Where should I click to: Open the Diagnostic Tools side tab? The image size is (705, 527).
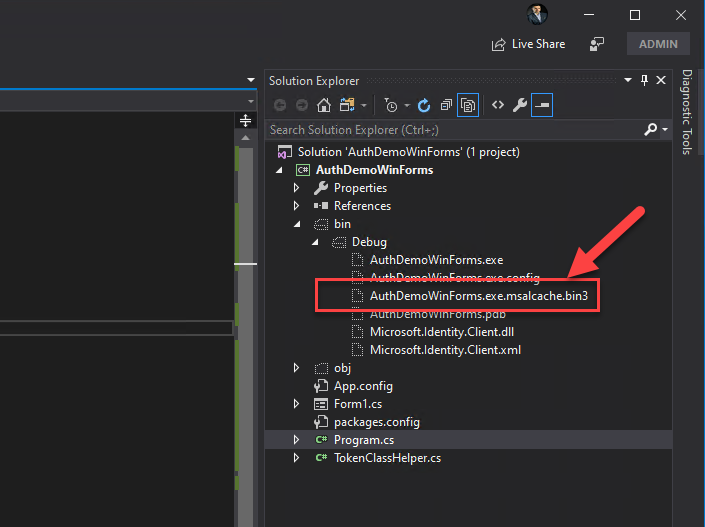click(686, 112)
